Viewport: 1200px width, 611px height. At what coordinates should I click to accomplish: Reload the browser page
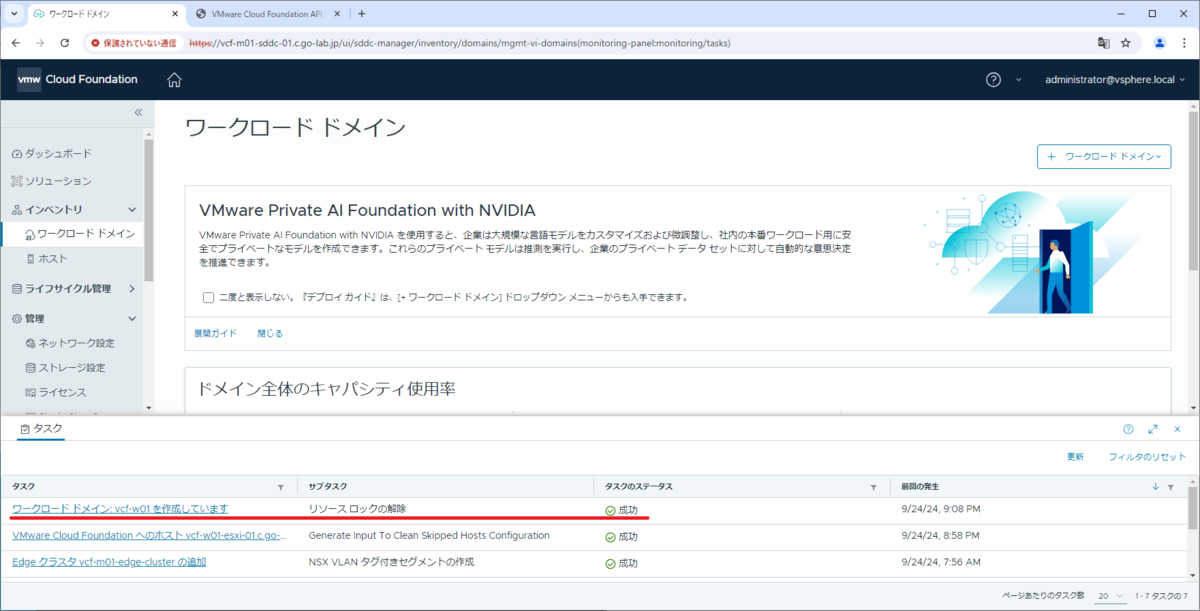65,43
